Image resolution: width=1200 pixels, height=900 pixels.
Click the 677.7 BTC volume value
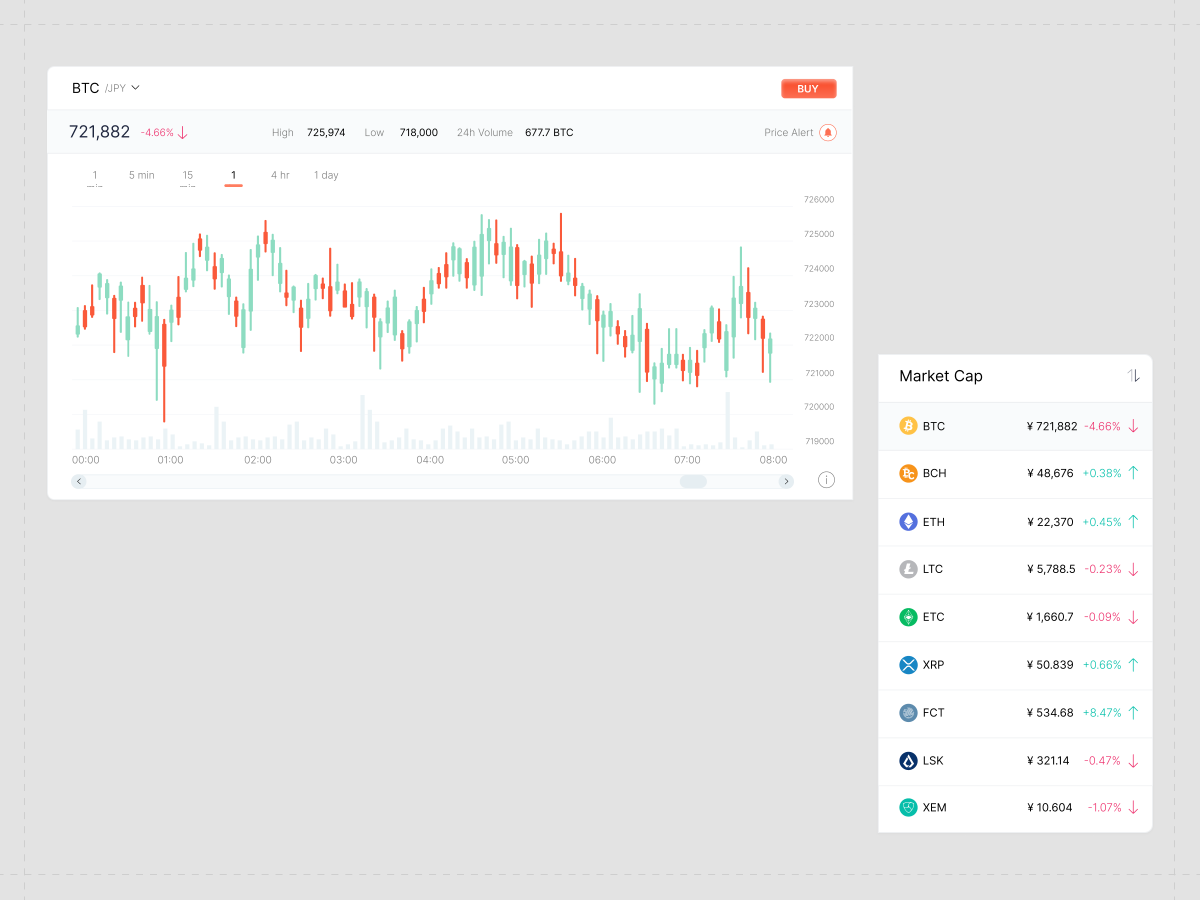pyautogui.click(x=549, y=132)
